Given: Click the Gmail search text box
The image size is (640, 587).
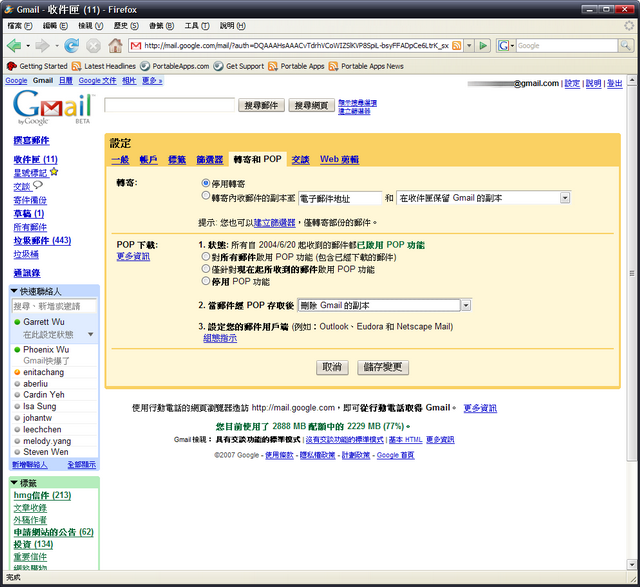Looking at the screenshot, I should pyautogui.click(x=169, y=105).
